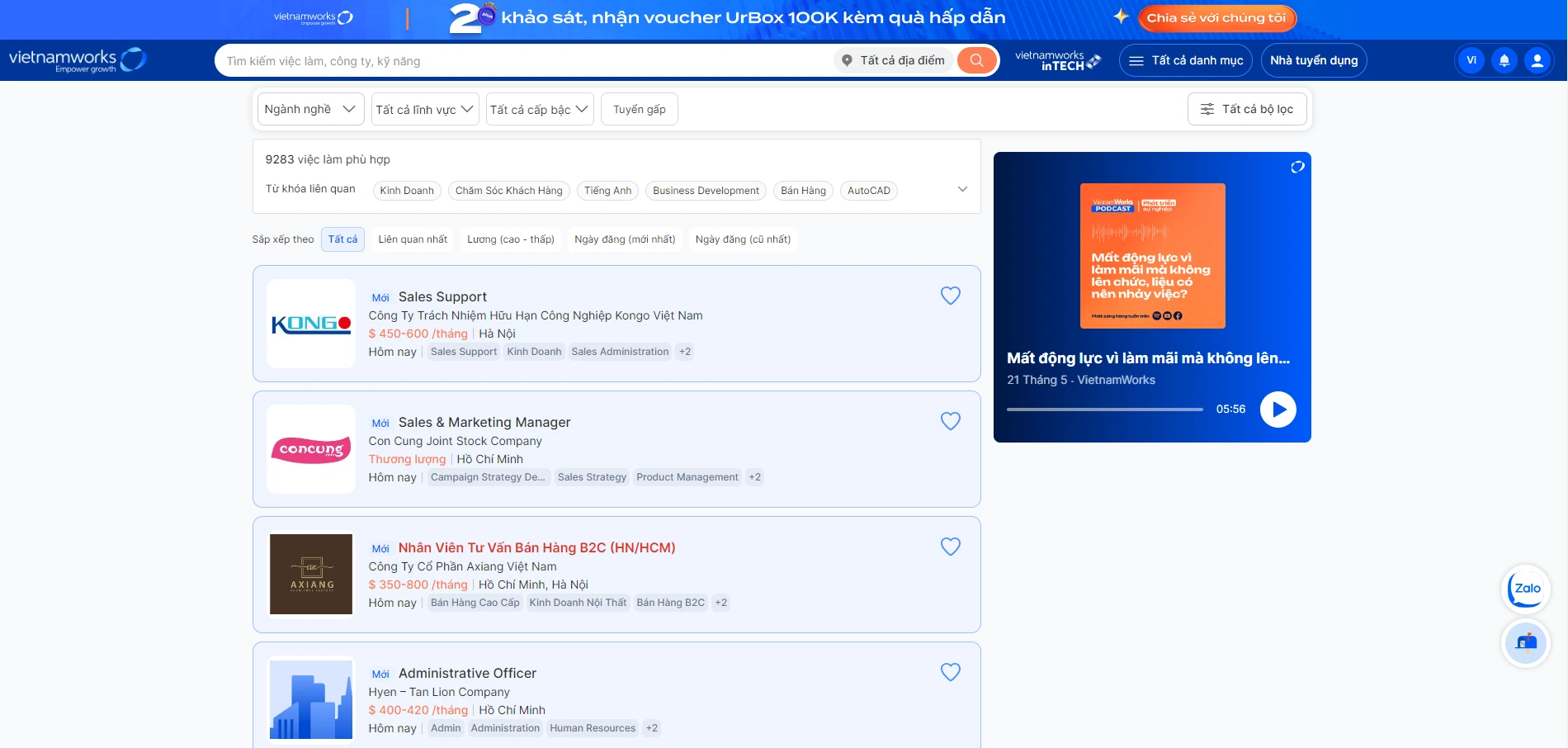Screen dimensions: 1568x748
Task: Click the VietnamWorks logo in header
Action: [x=78, y=60]
